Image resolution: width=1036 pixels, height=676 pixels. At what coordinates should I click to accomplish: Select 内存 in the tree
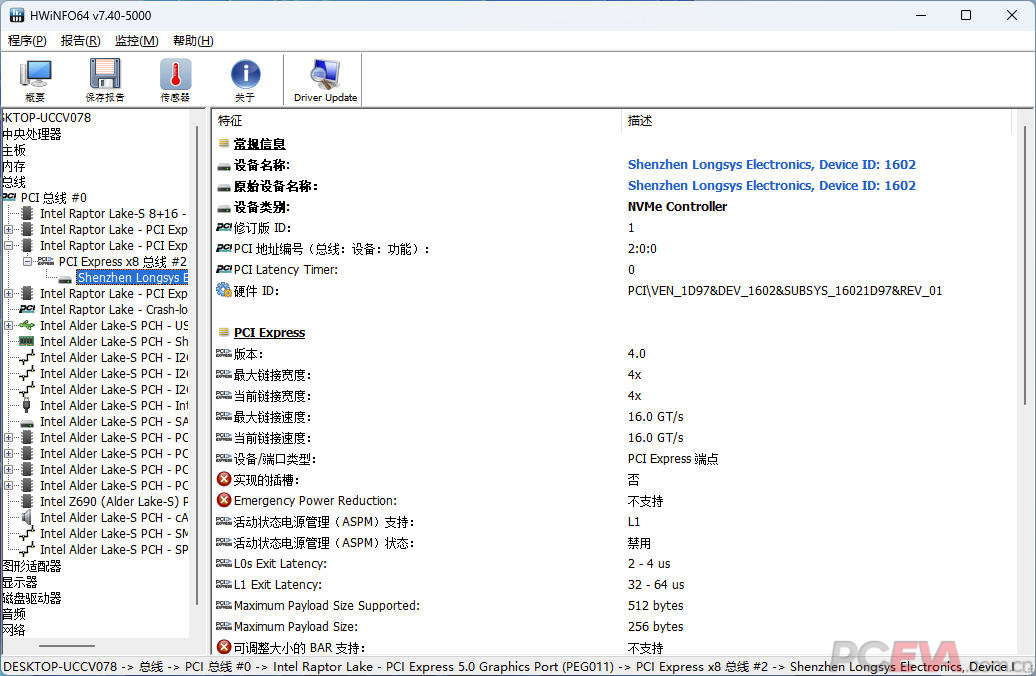[x=14, y=166]
